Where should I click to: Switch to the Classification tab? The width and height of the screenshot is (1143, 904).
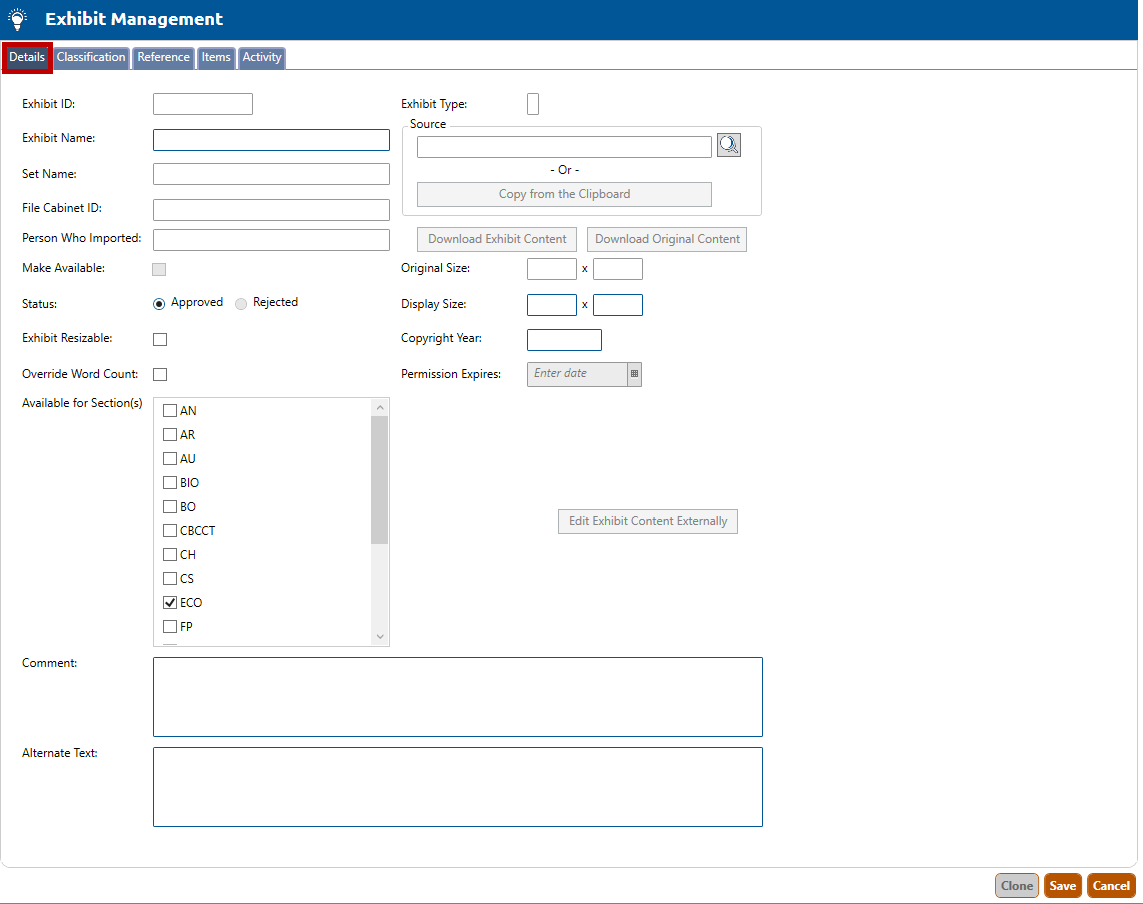click(91, 58)
